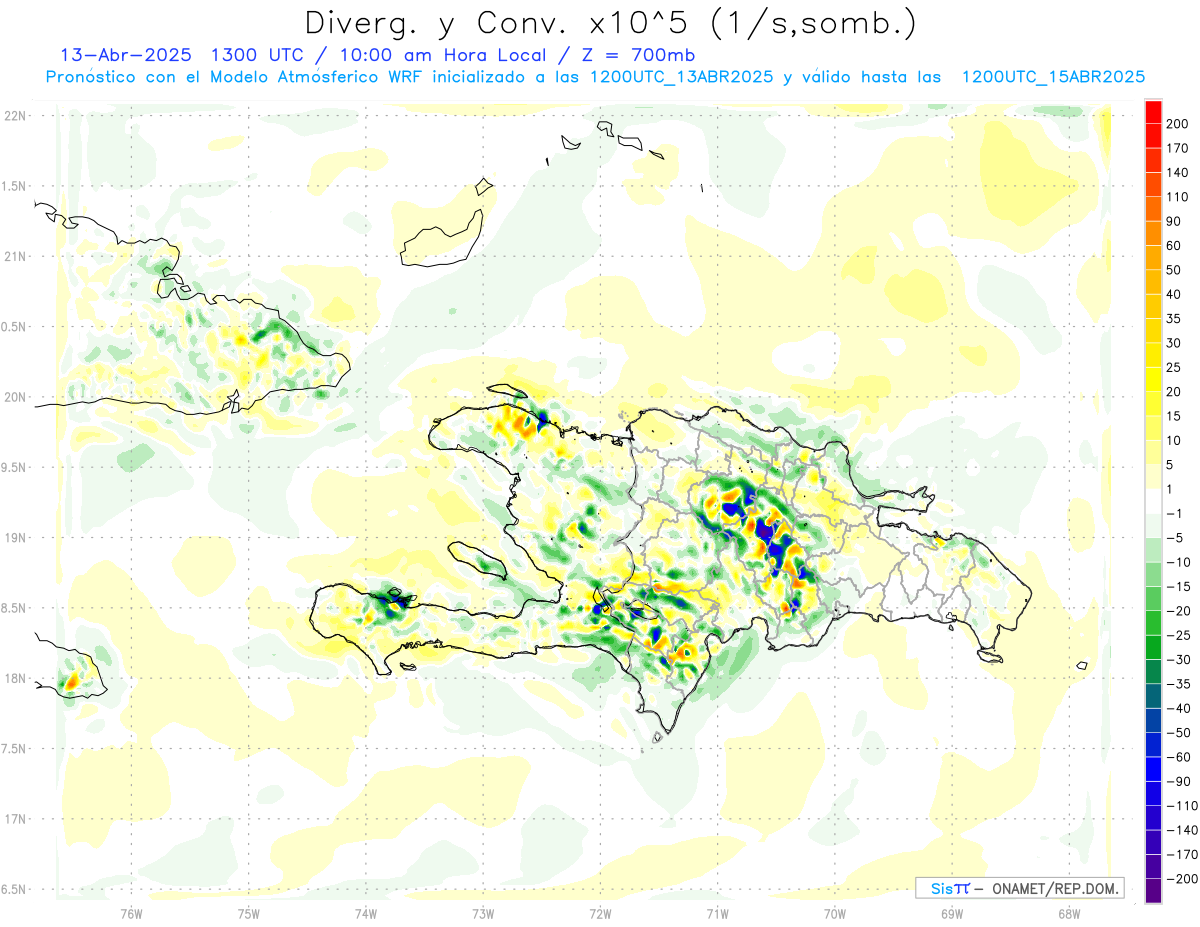Click the '90' color scale value
1200x927 pixels.
click(1175, 221)
